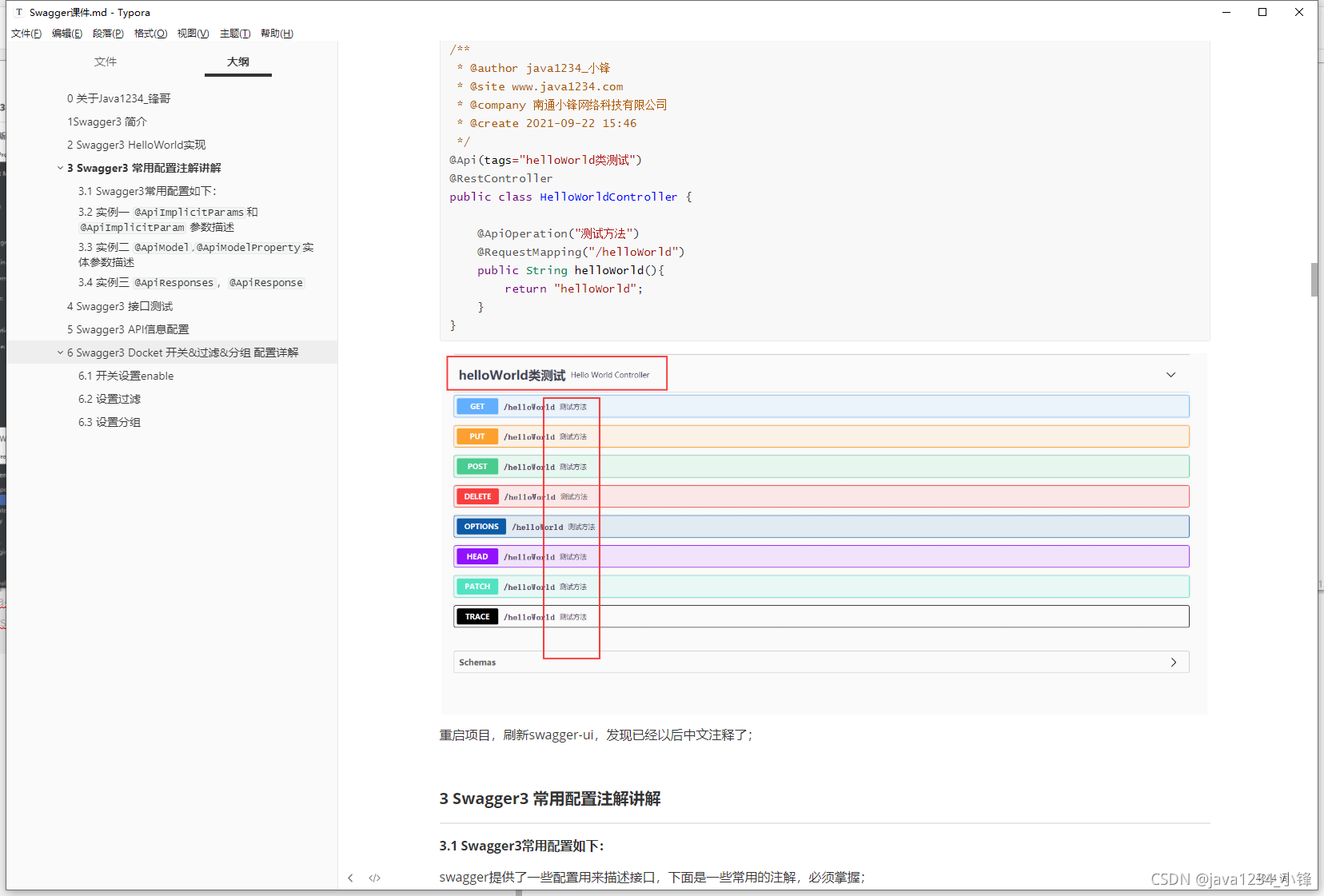The image size is (1324, 896).
Task: Go to outline item 3.3 实例二 @ApiModel
Action: coord(196,254)
